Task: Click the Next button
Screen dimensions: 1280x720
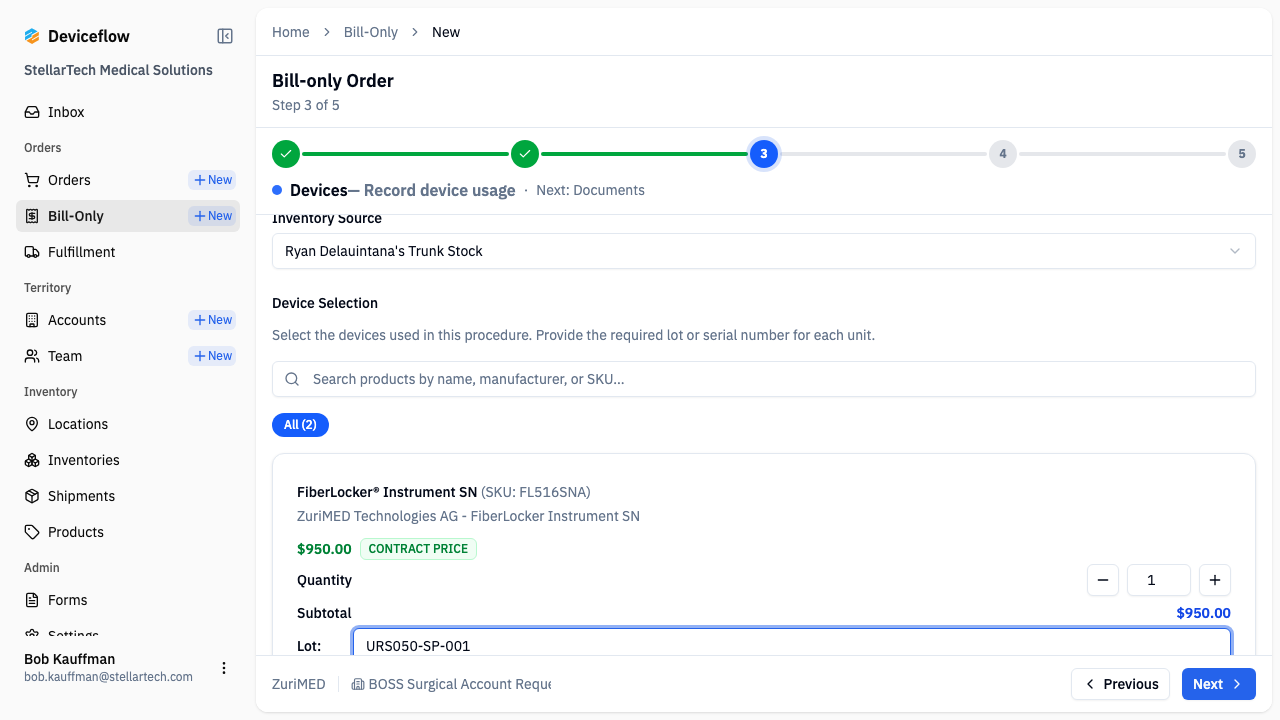Action: coord(1219,684)
